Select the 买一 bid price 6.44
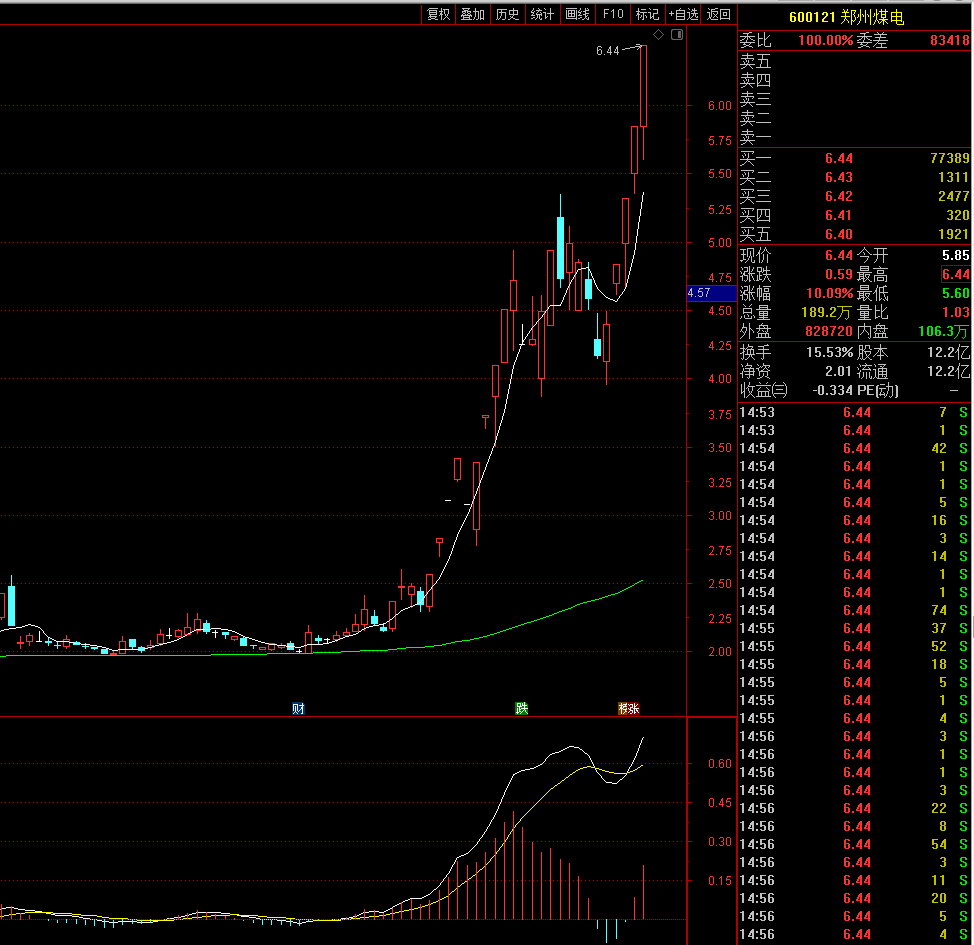Screen dimensions: 974x945 tap(839, 158)
